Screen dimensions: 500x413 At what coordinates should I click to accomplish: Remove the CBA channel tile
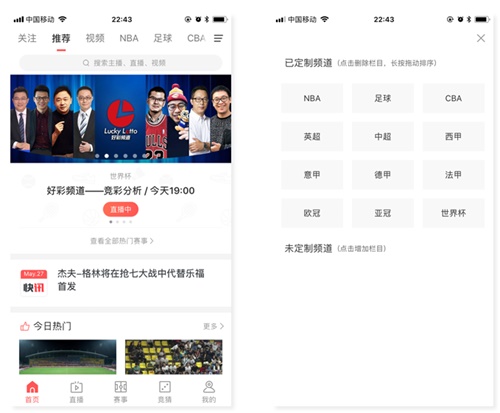pyautogui.click(x=453, y=98)
